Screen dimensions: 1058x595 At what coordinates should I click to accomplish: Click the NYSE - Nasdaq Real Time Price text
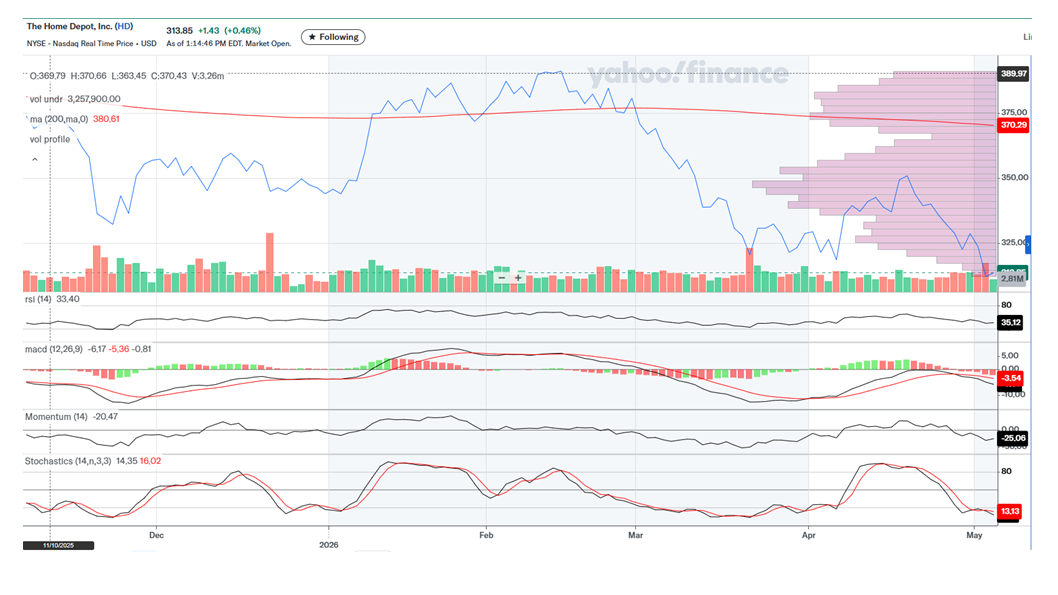tap(80, 43)
